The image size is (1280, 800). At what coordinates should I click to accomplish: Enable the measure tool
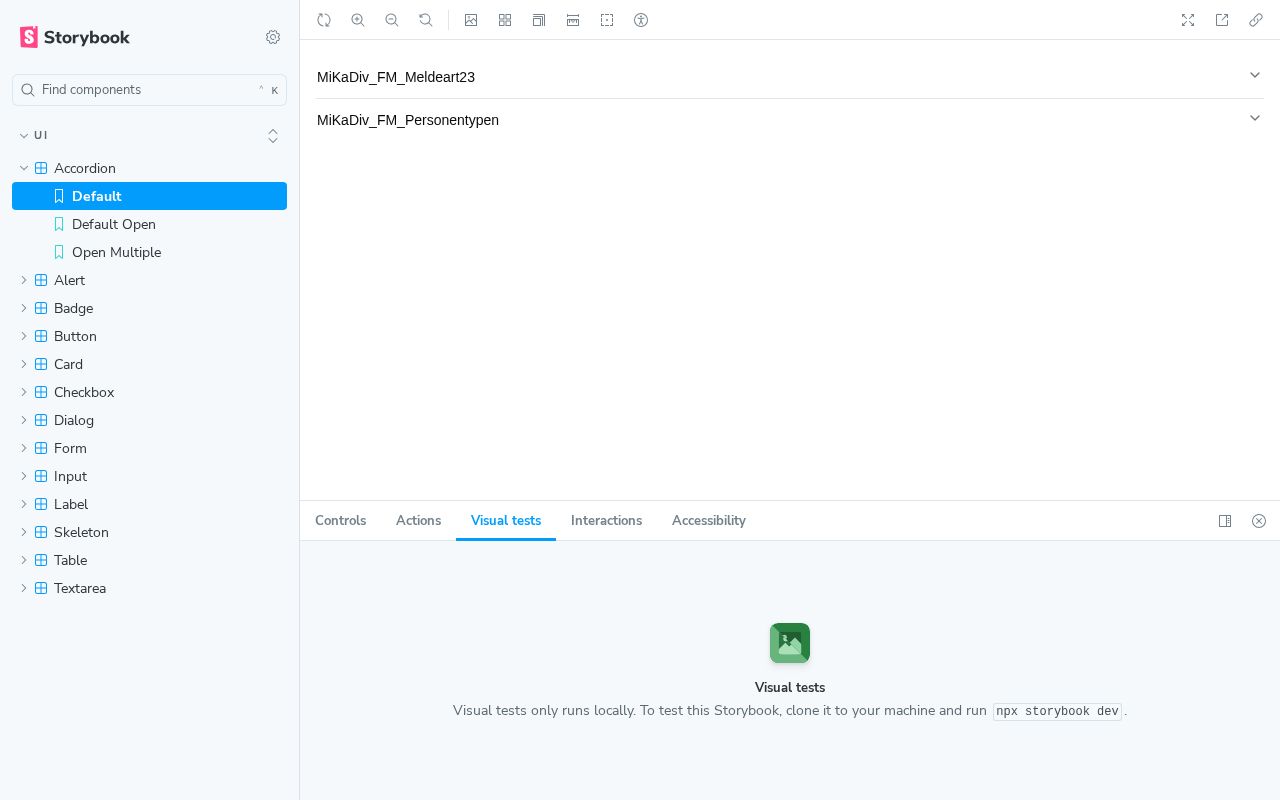[x=573, y=20]
